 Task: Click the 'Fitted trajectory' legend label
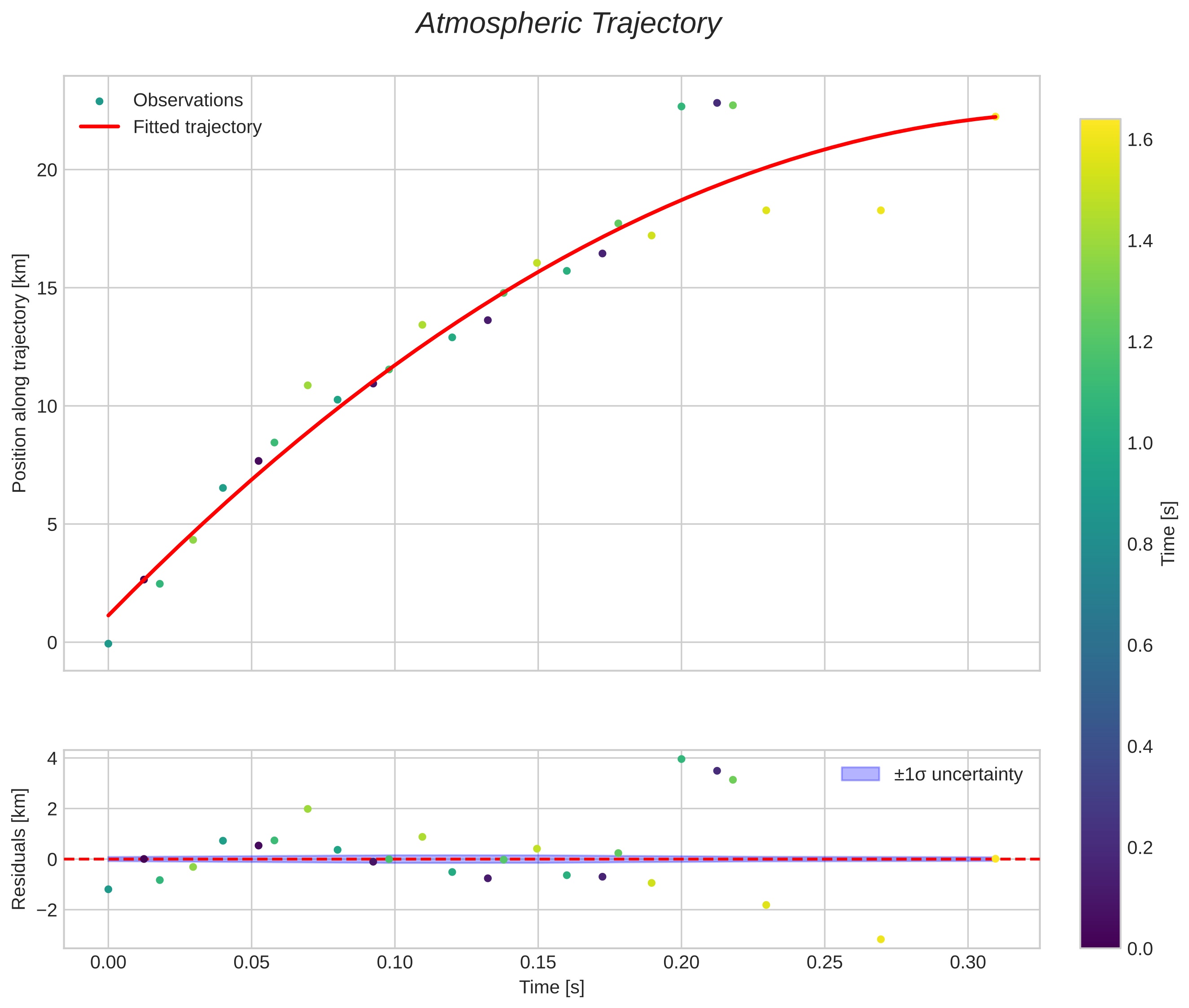coord(197,127)
